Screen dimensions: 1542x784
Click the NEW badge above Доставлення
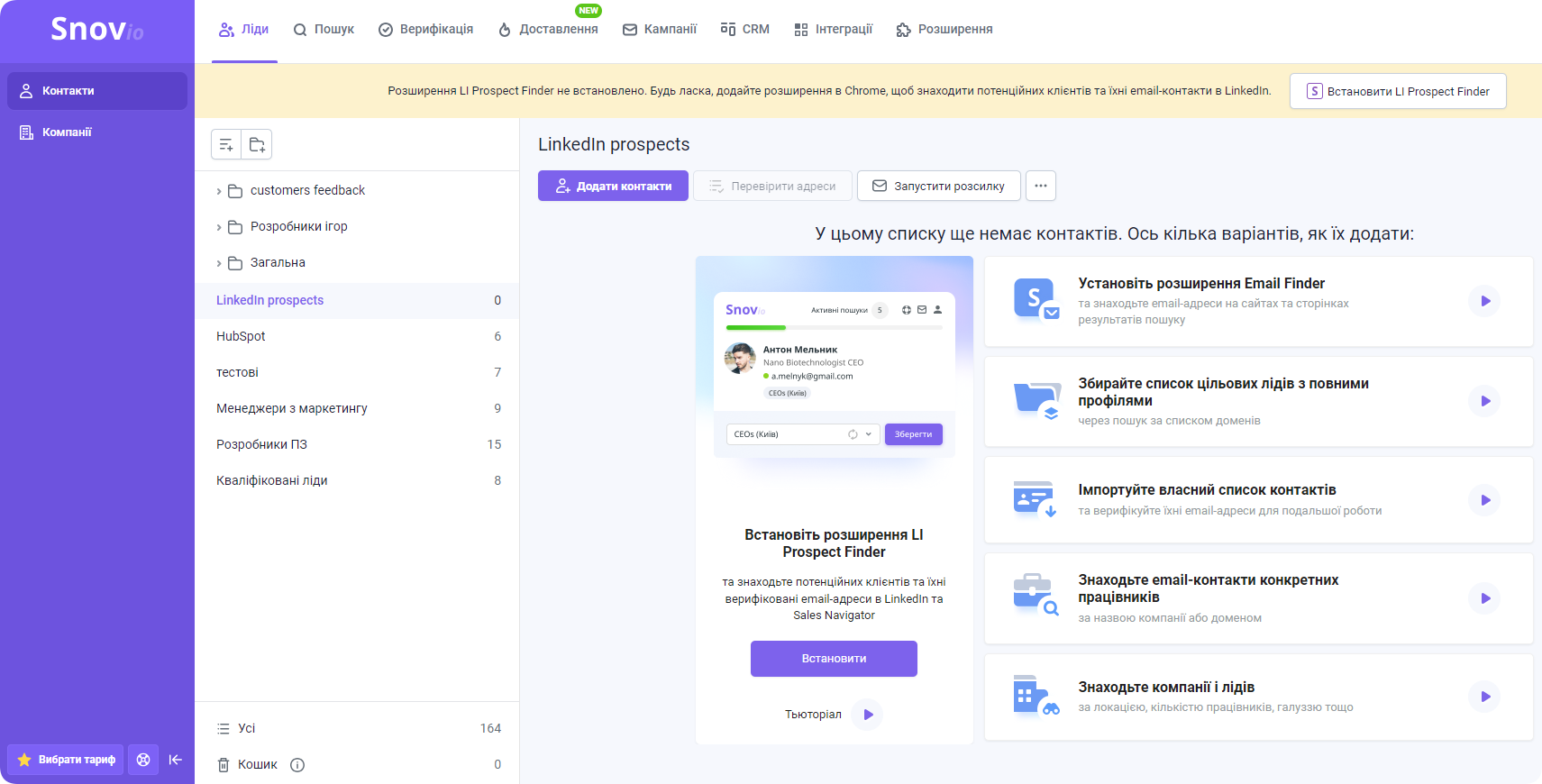tap(589, 11)
